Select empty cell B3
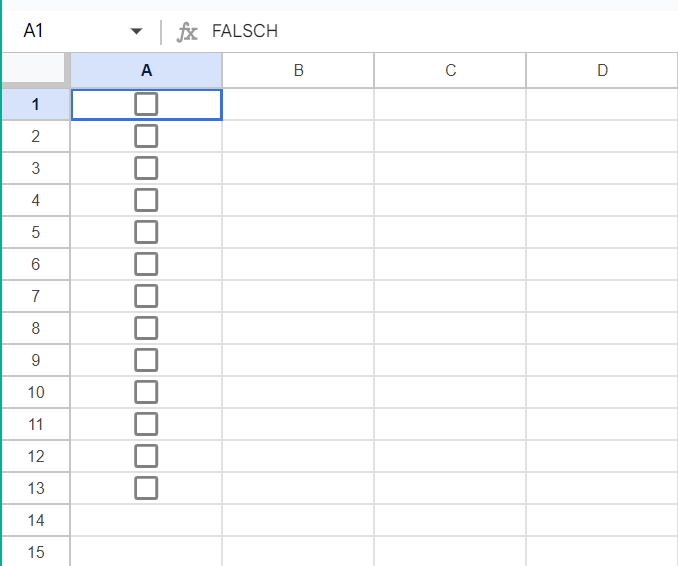The height and width of the screenshot is (566, 678). 298,168
